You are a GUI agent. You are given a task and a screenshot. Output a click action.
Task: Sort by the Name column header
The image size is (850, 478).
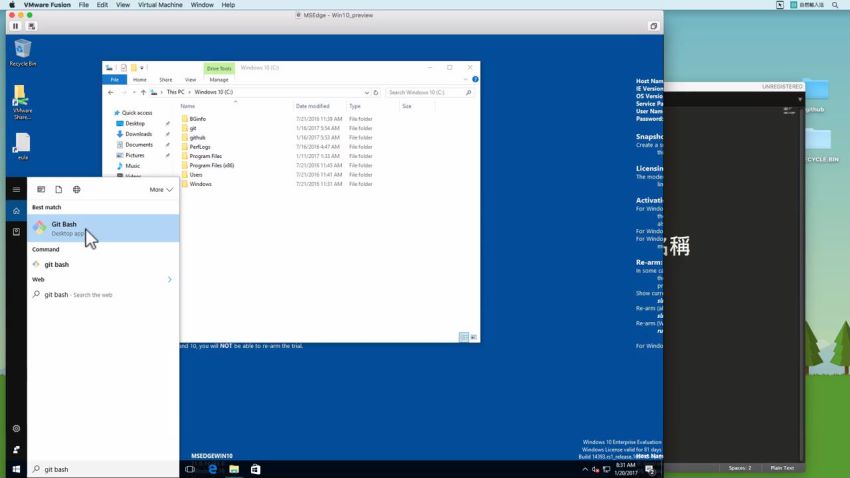pyautogui.click(x=188, y=106)
